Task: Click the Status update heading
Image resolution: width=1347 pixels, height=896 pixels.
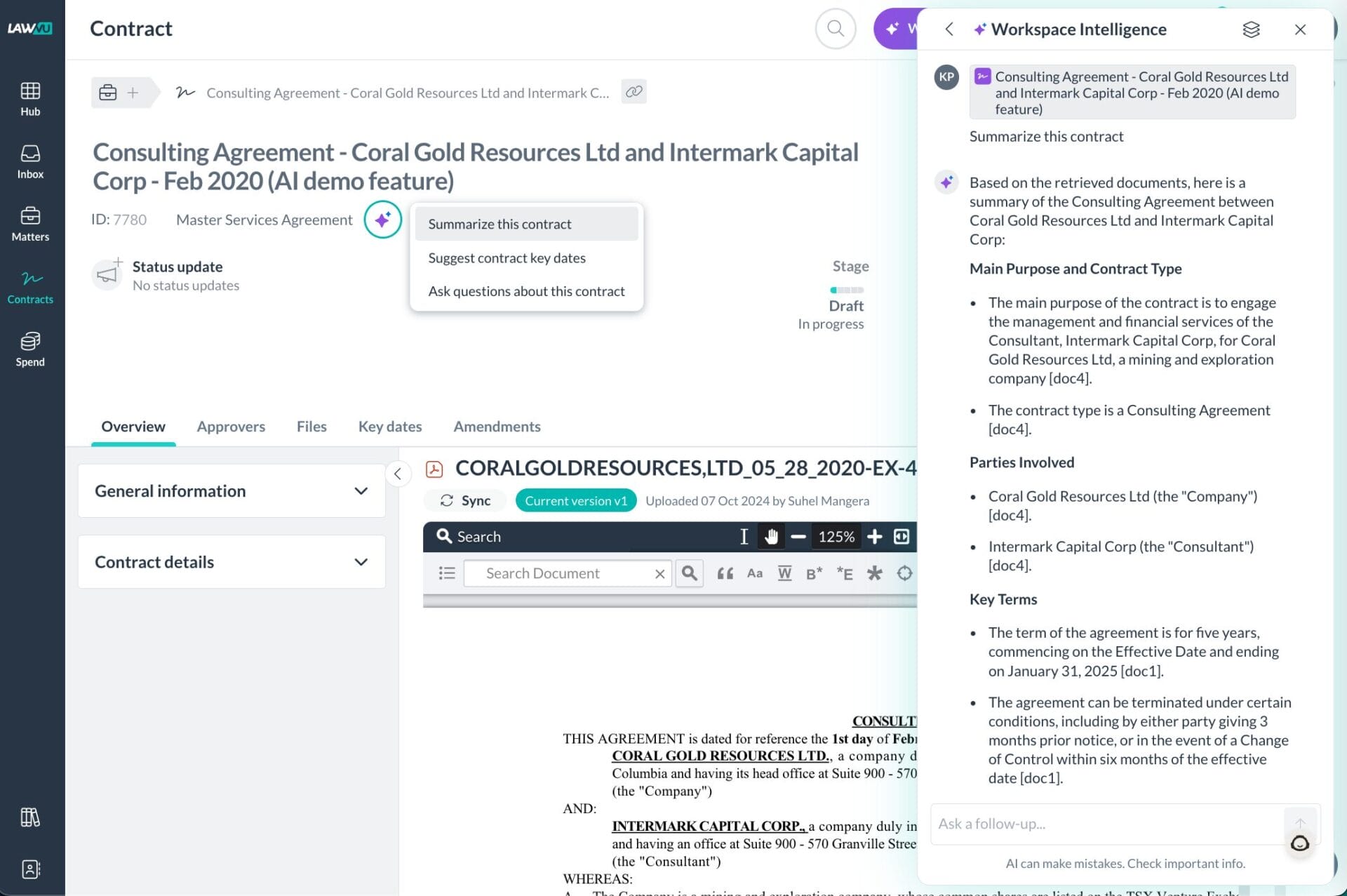Action: point(177,267)
